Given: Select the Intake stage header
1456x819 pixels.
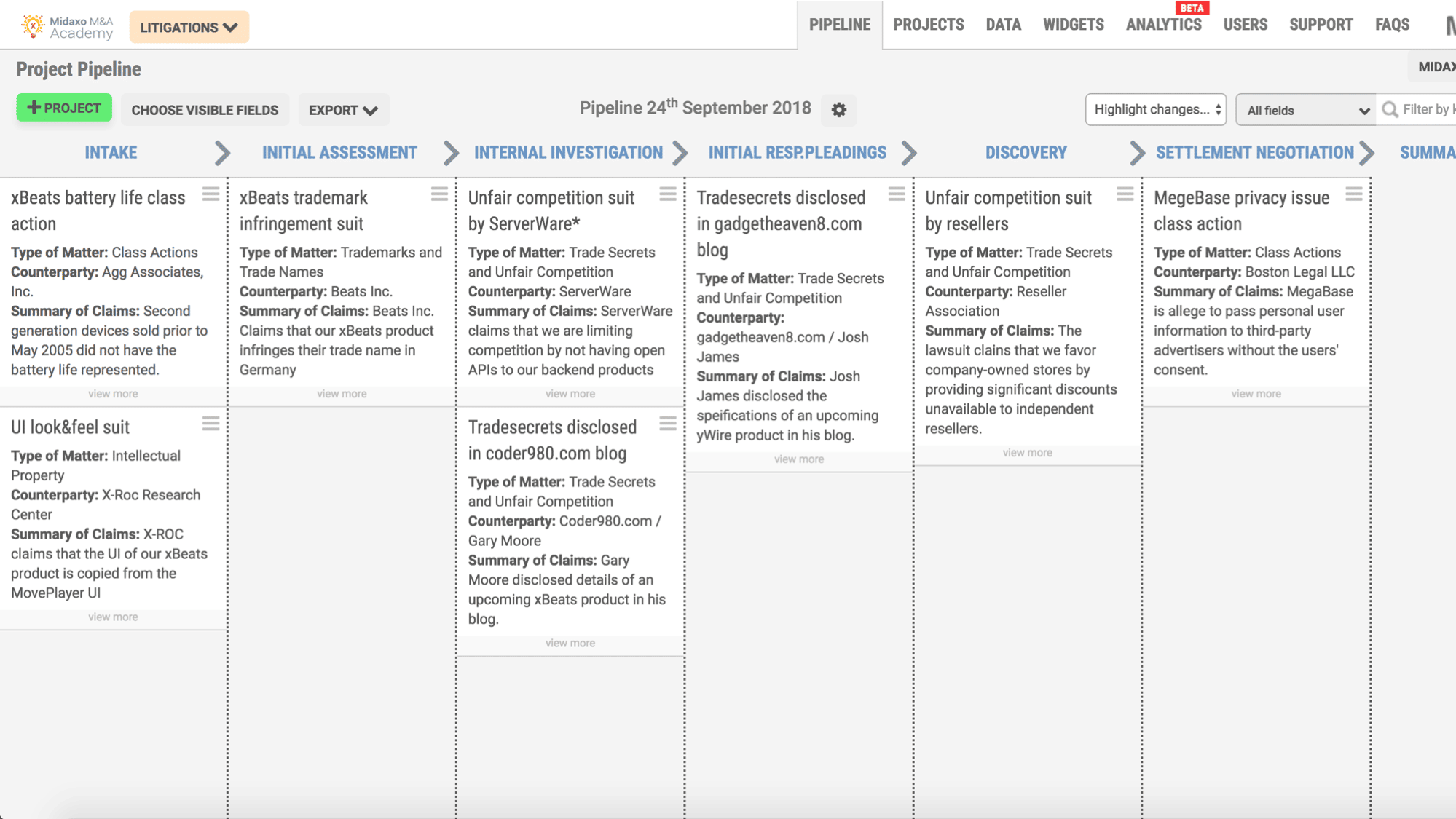Looking at the screenshot, I should 111,153.
